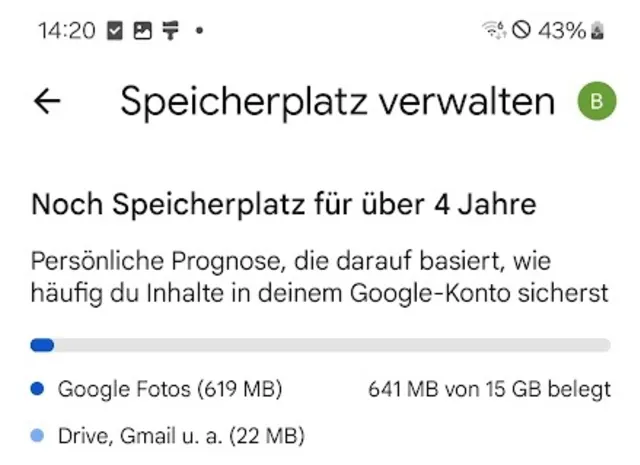The width and height of the screenshot is (640, 465).
Task: Select the Drive, Gmail u. a. (22 MB) entry
Action: pos(181,436)
